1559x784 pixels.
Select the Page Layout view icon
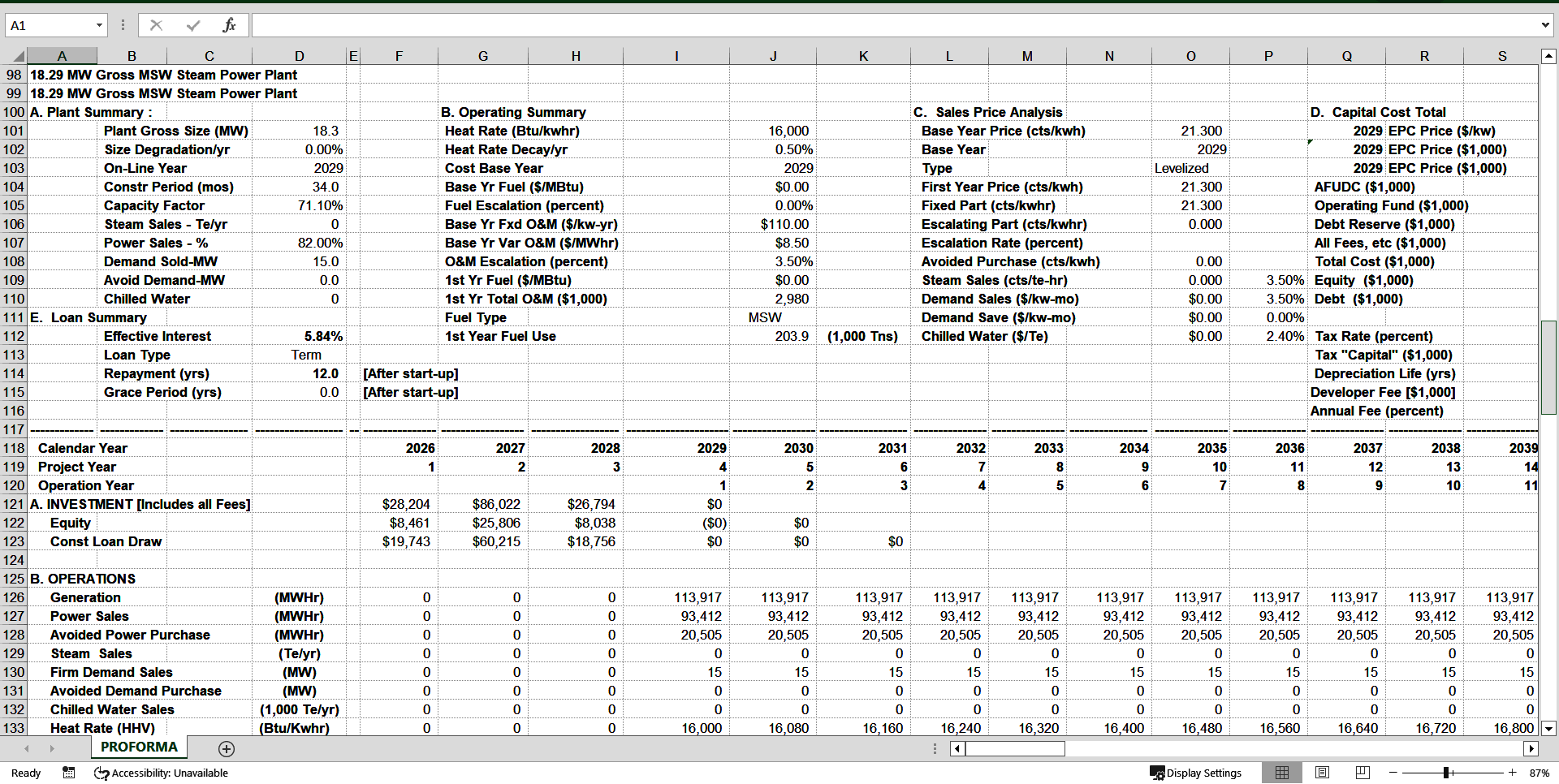pyautogui.click(x=1322, y=772)
